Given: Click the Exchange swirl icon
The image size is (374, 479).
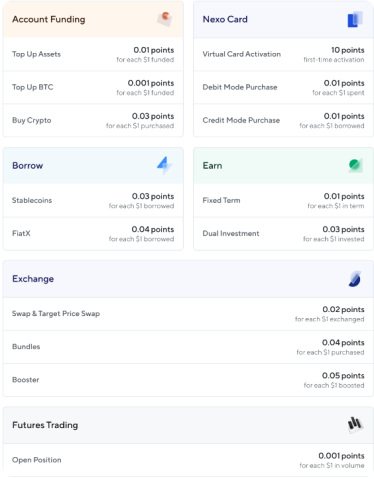Looking at the screenshot, I should [x=355, y=279].
